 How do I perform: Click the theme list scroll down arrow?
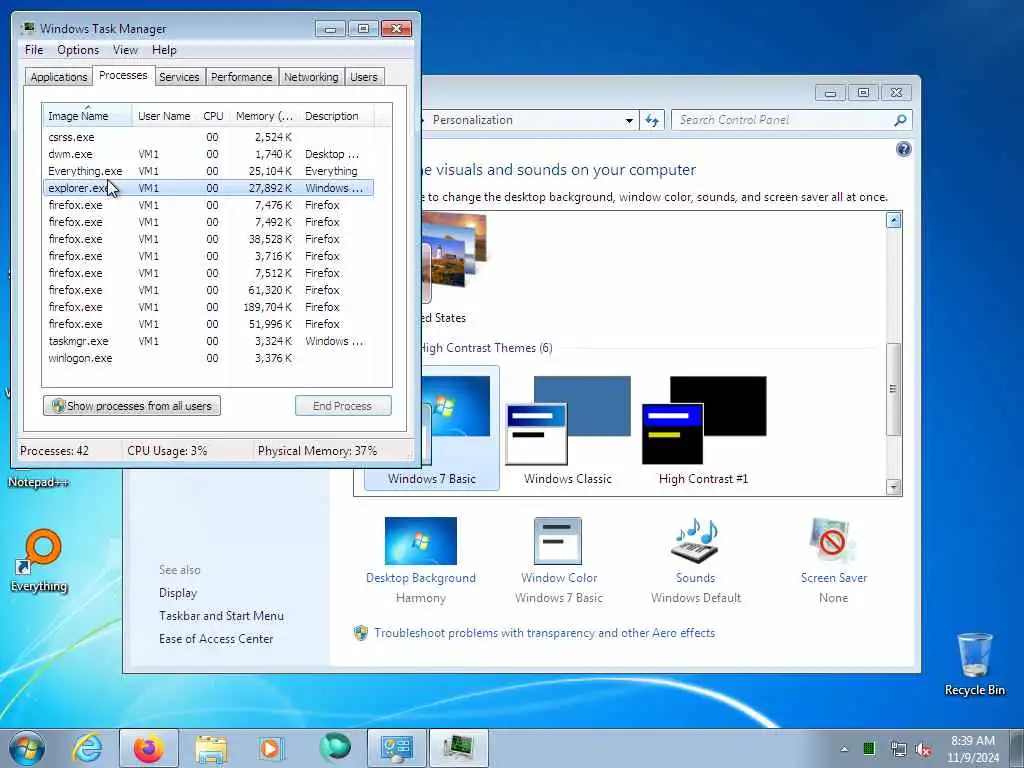tap(893, 487)
